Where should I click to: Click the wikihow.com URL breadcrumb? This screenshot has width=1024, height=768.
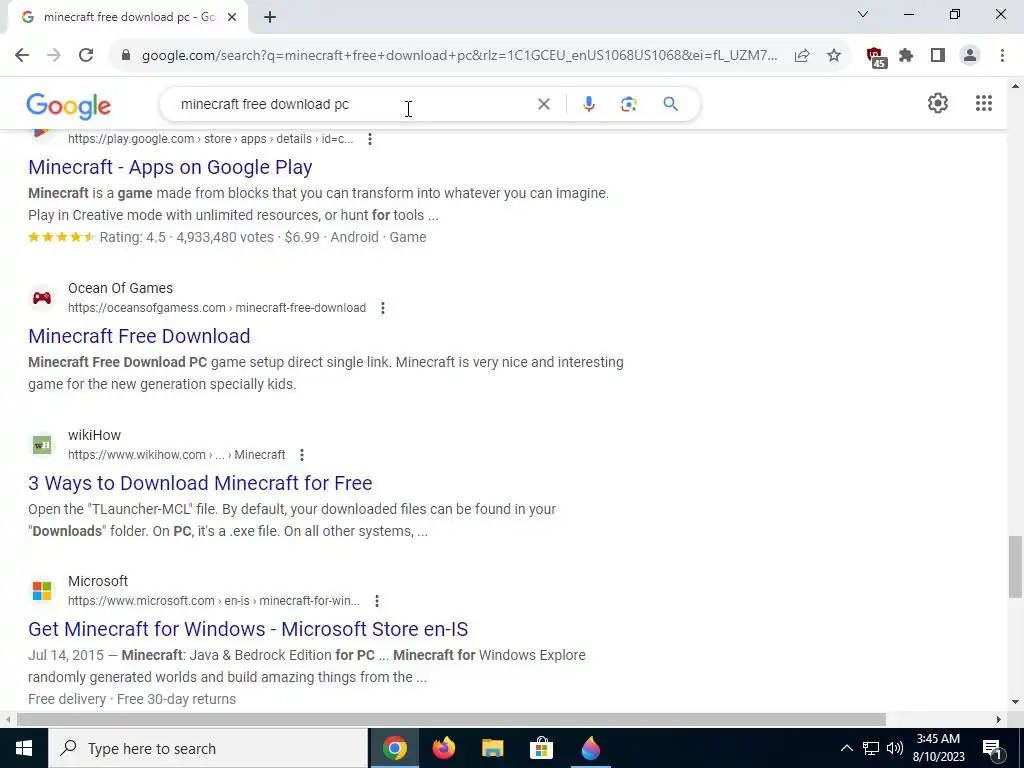coord(176,455)
